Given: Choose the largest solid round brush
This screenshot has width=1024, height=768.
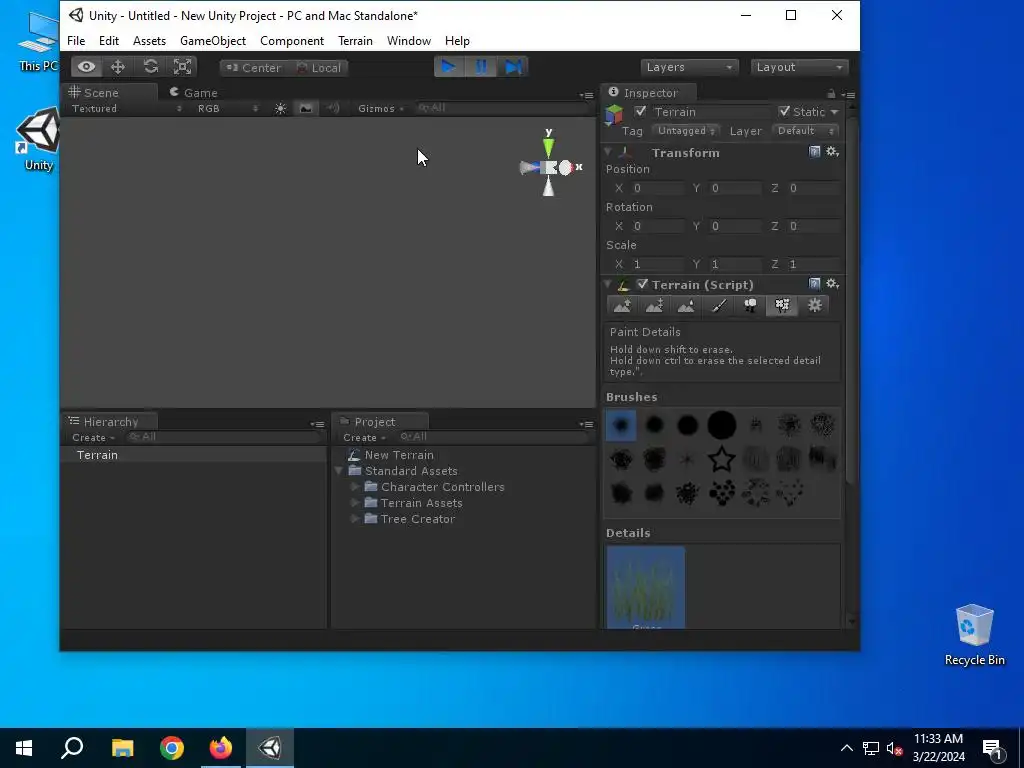Looking at the screenshot, I should point(722,425).
